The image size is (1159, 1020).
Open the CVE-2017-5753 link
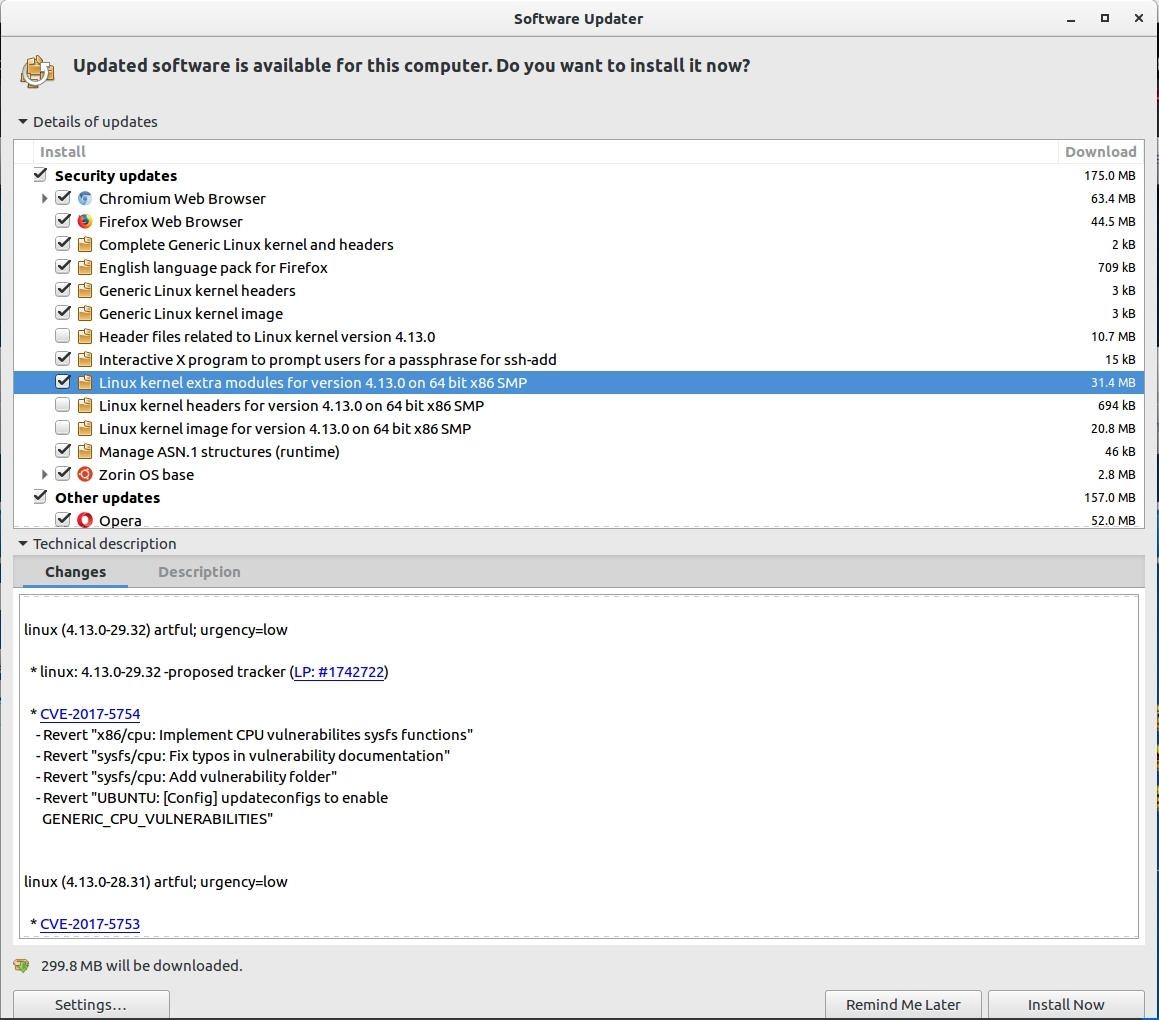90,924
